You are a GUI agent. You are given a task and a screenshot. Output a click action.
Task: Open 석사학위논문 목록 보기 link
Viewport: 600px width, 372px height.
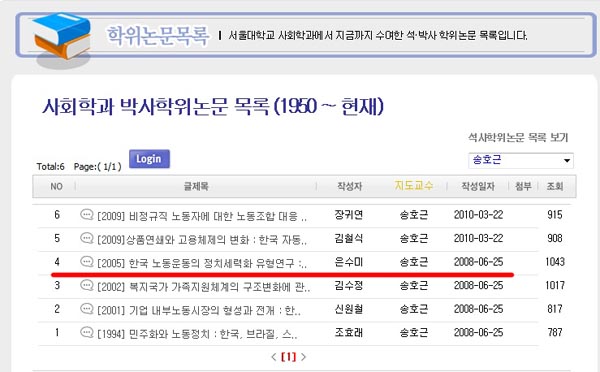click(518, 137)
